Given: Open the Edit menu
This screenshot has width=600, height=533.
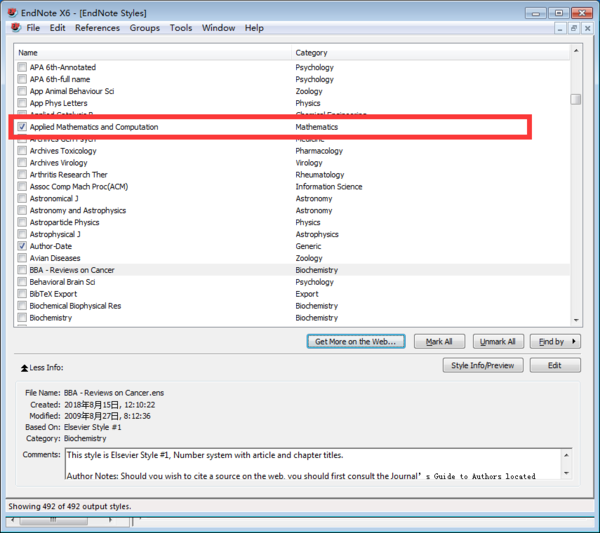Looking at the screenshot, I should click(57, 28).
